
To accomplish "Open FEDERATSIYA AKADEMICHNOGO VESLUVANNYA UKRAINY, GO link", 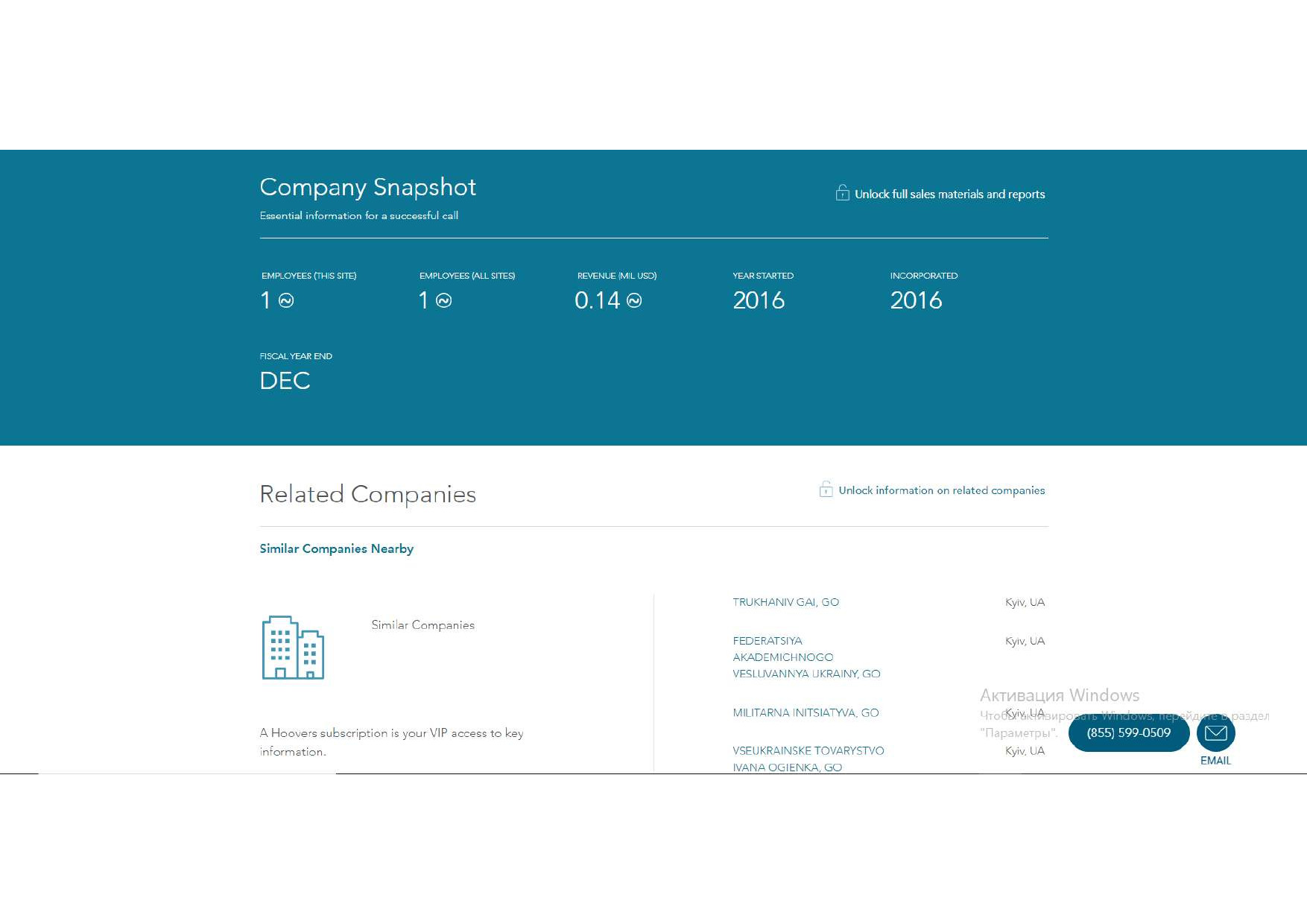I will tap(806, 657).
